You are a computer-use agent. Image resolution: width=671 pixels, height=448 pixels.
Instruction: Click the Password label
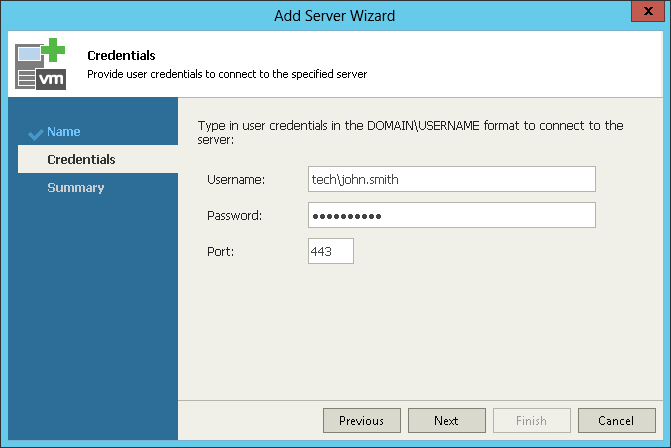coord(235,216)
